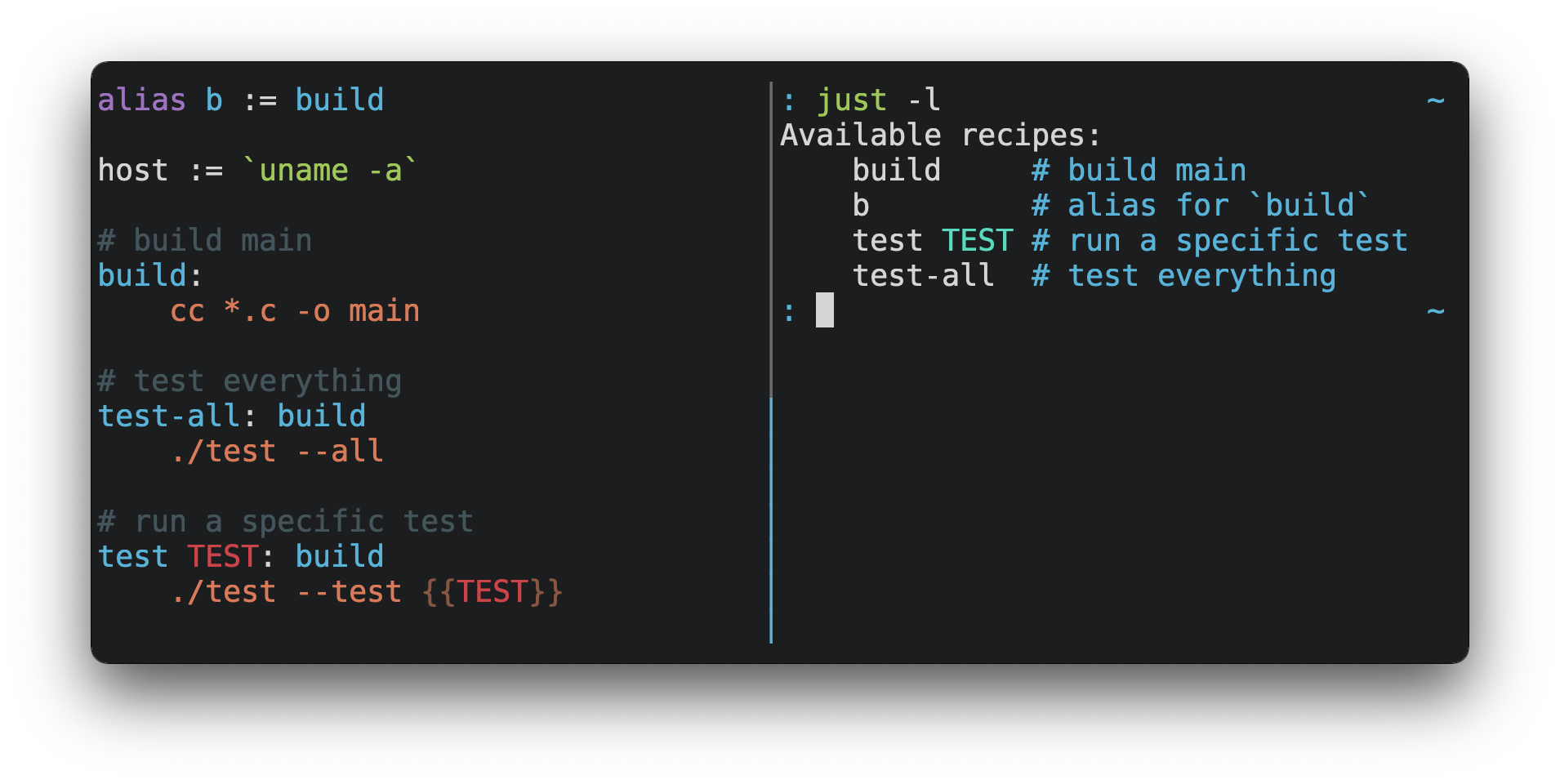Click the ./test --all command line
Viewport: 1560px width, 784px height.
tap(277, 452)
